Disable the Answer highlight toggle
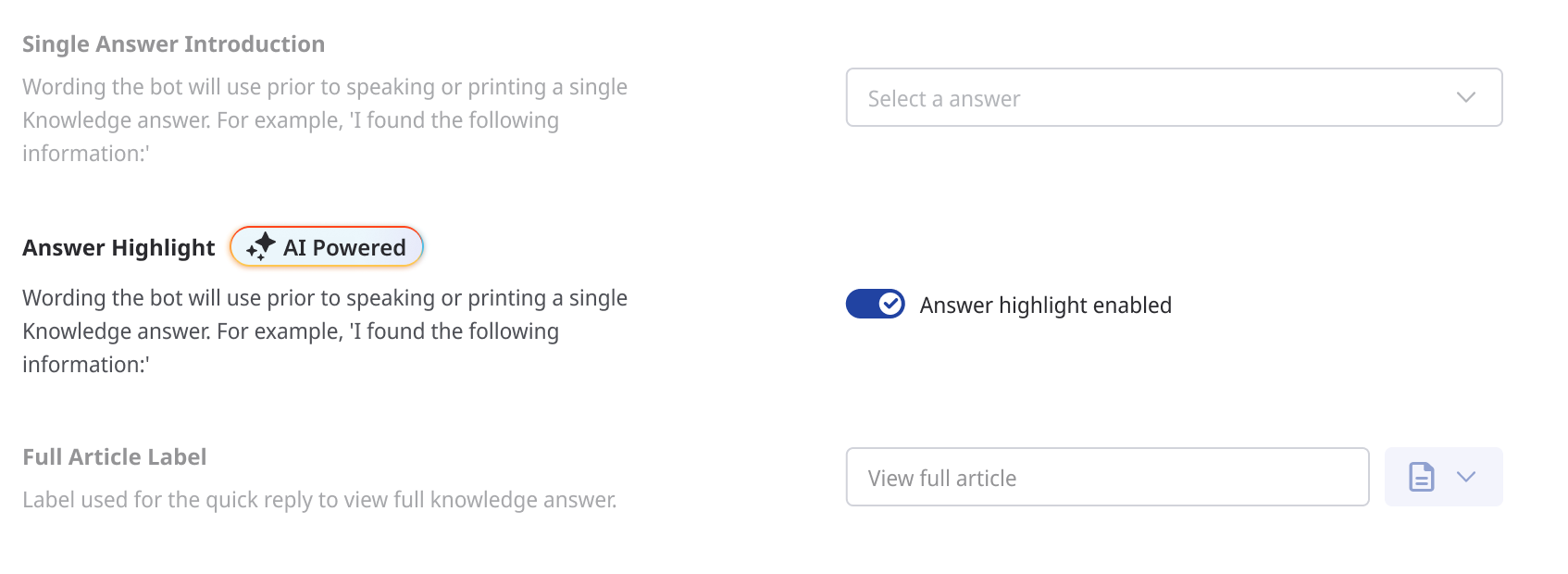 pyautogui.click(x=875, y=304)
